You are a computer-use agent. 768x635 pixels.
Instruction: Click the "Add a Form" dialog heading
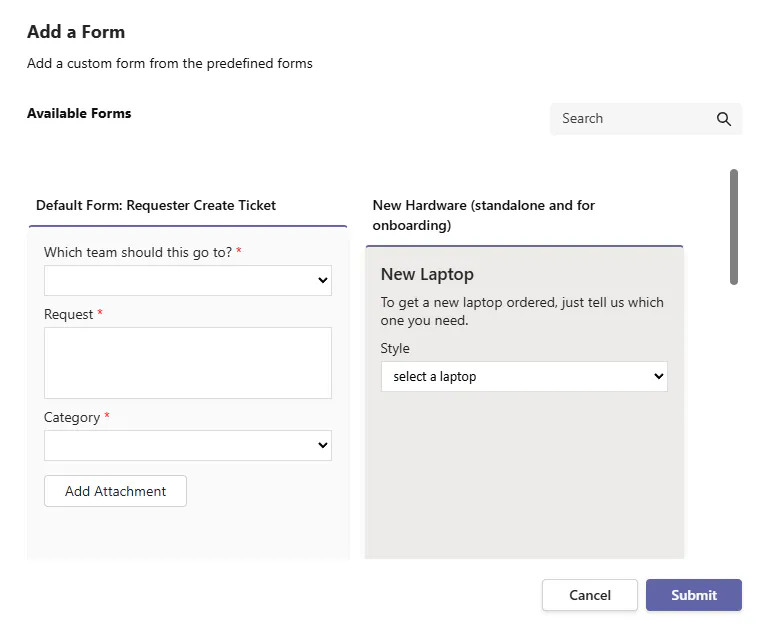[76, 32]
